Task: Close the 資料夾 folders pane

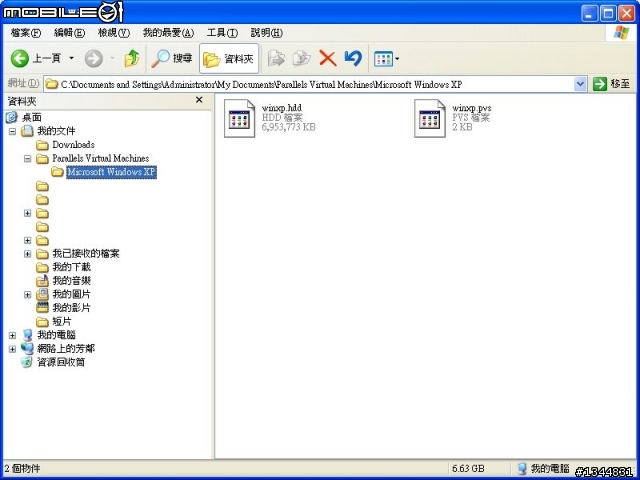Action: [199, 100]
